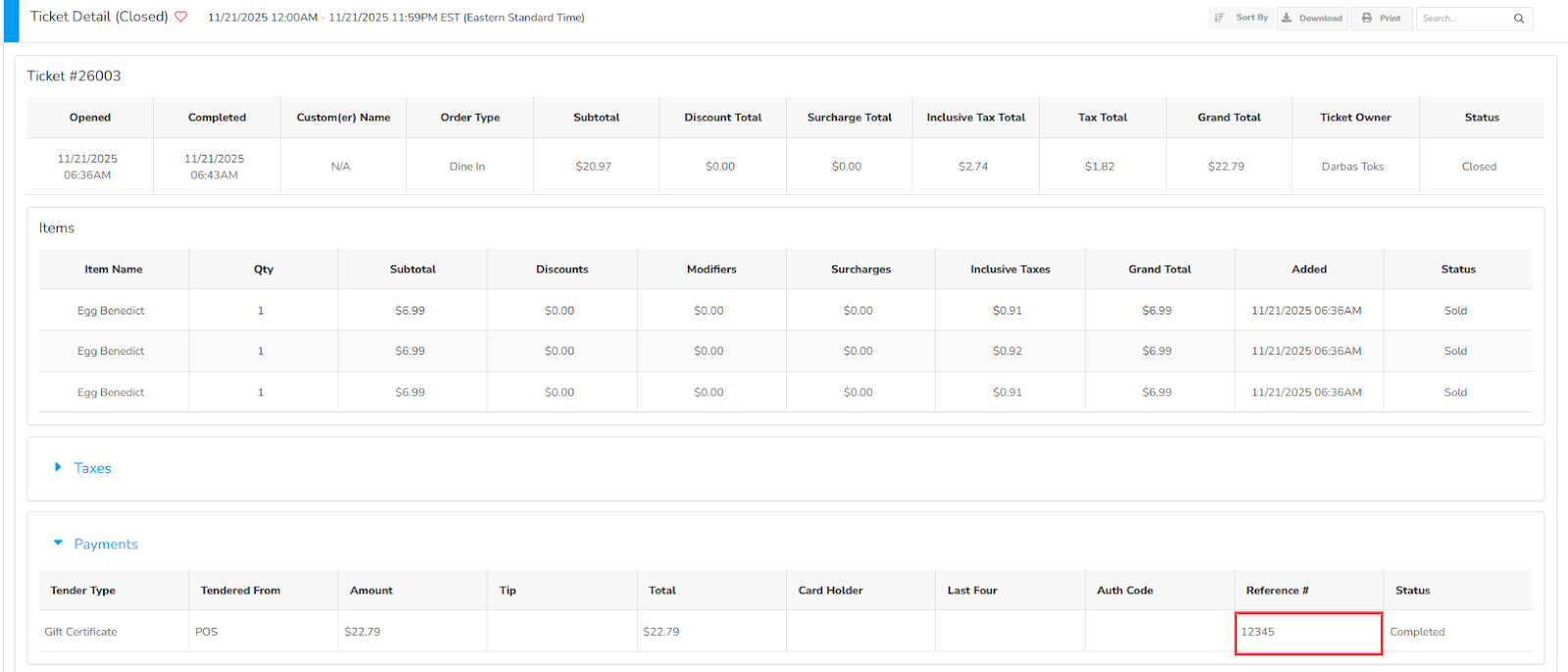Screen dimensions: 1568x672
Task: Click the Item Name column header
Action: click(x=114, y=269)
